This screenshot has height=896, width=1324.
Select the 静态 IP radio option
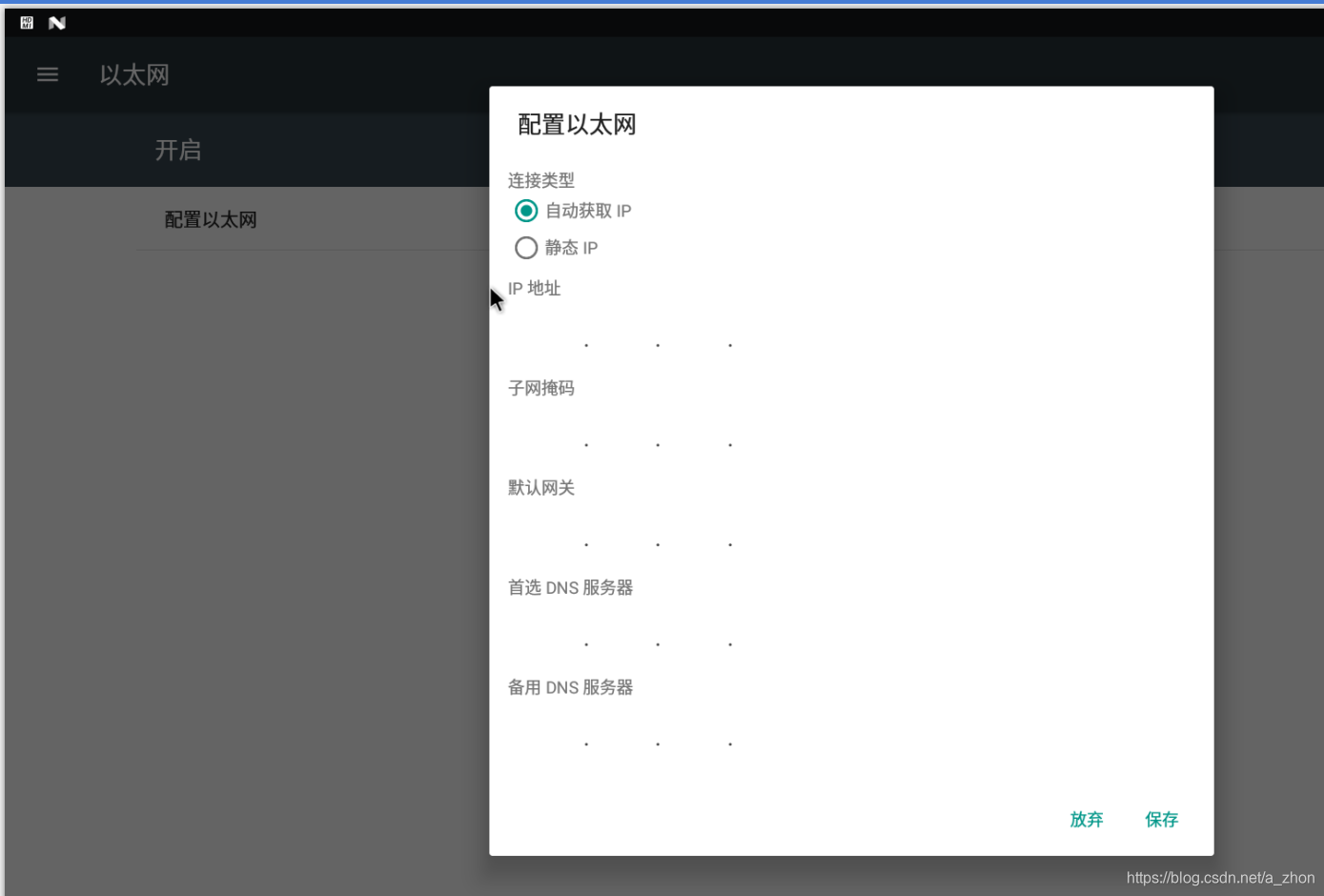pyautogui.click(x=557, y=248)
